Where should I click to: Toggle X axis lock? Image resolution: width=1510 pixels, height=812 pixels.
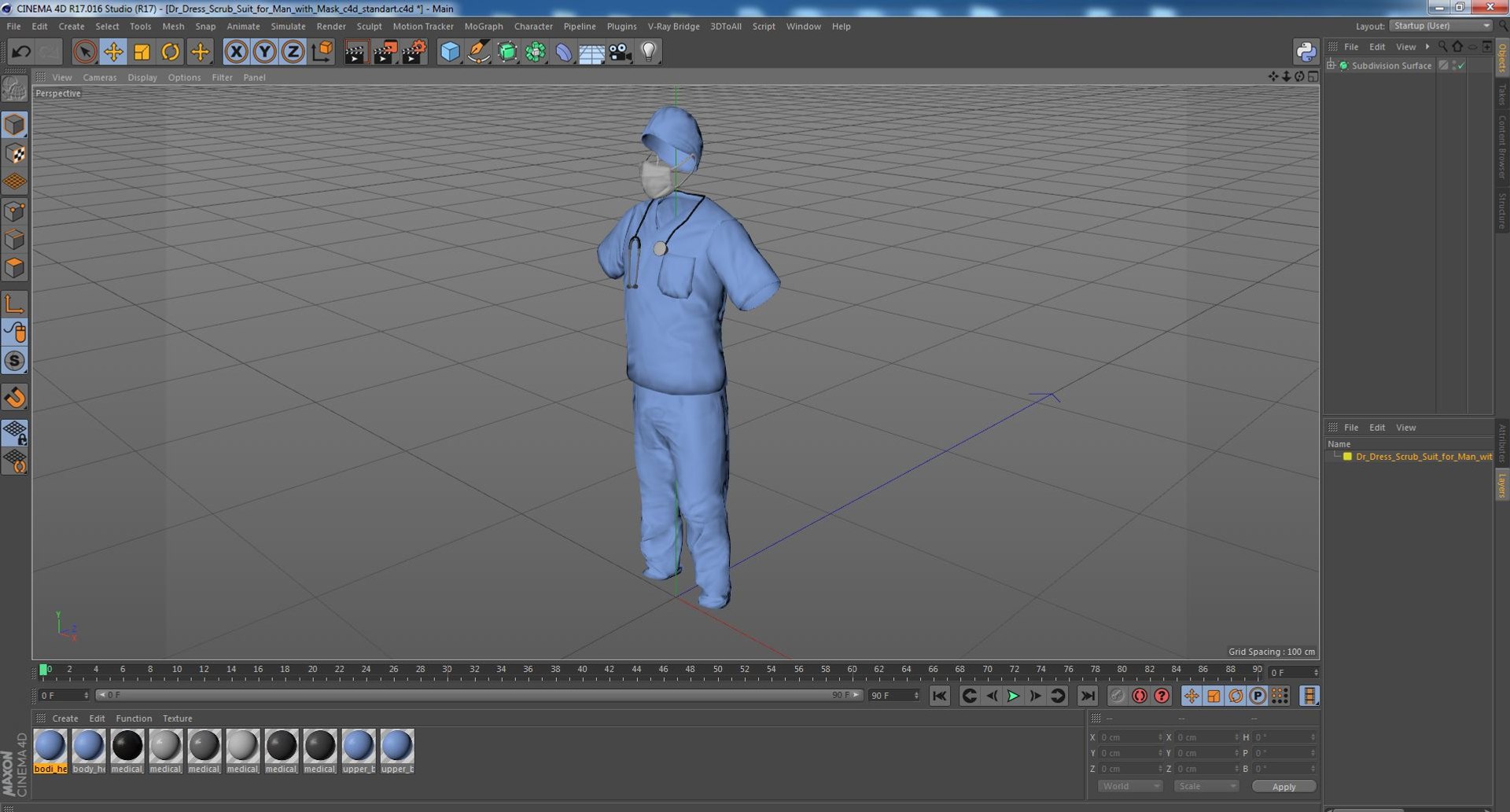pyautogui.click(x=236, y=52)
